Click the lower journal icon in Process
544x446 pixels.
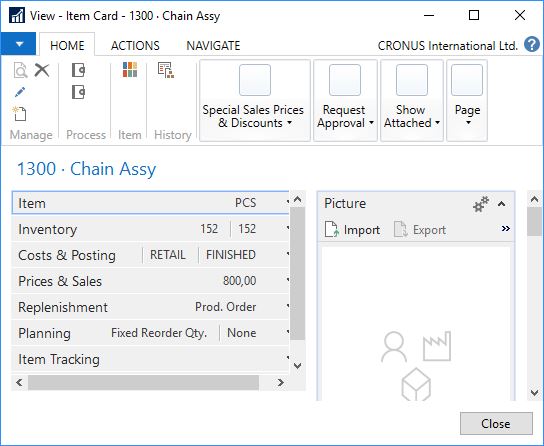click(78, 92)
